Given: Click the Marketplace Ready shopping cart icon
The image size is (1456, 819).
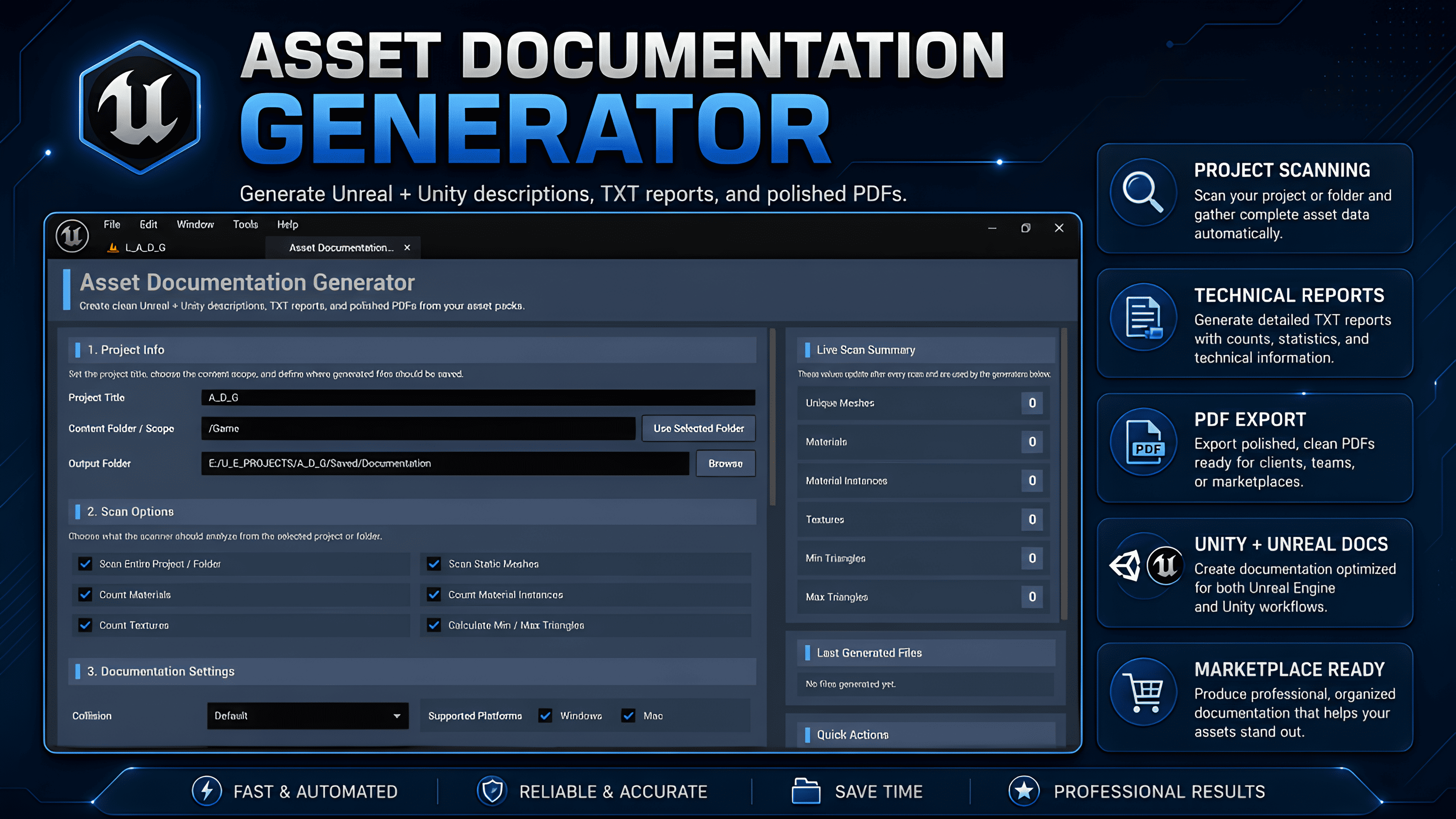Looking at the screenshot, I should [1143, 692].
